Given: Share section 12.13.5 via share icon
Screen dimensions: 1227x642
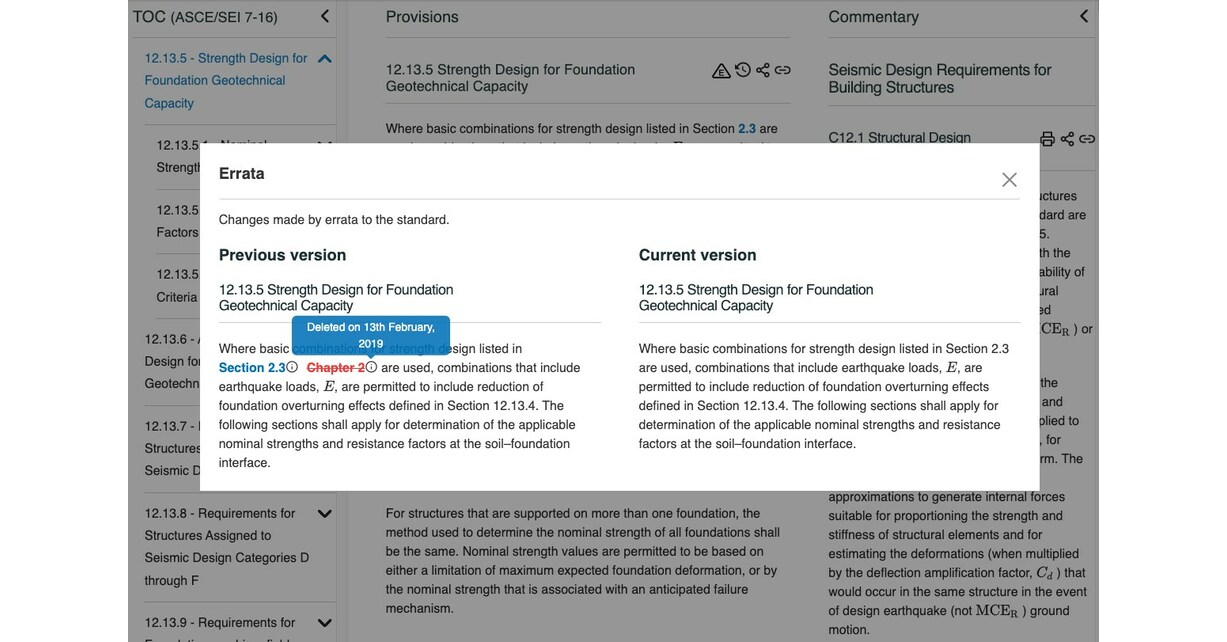Looking at the screenshot, I should click(x=763, y=70).
